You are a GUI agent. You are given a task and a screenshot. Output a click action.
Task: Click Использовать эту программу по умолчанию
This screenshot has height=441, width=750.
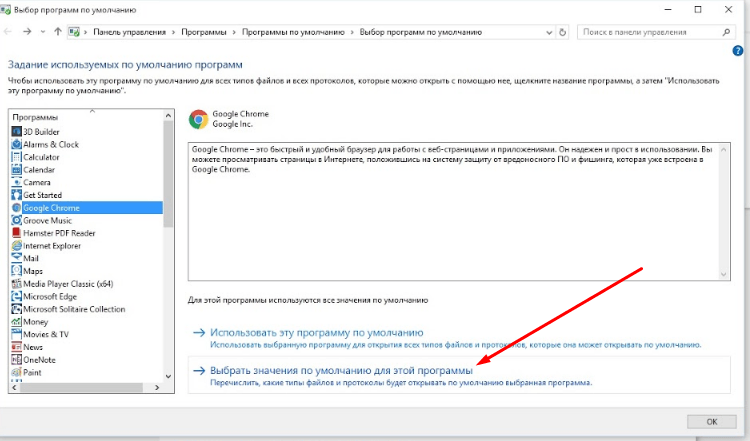pos(317,332)
